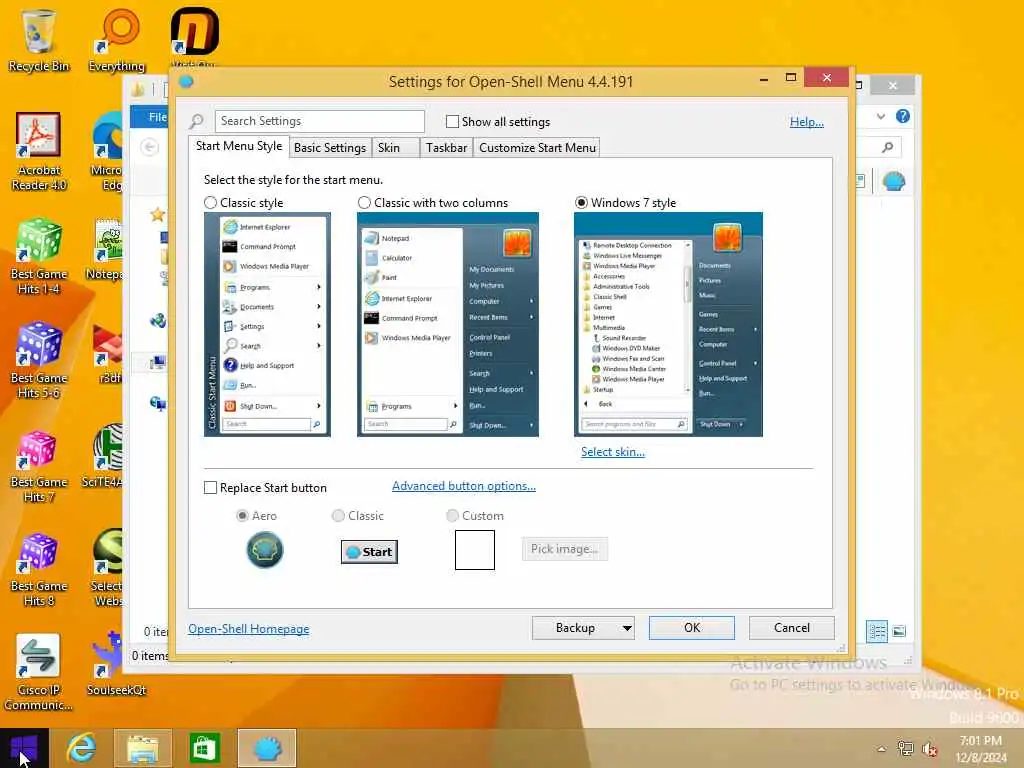Open the Backup dropdown button
This screenshot has width=1024, height=768.
[583, 628]
